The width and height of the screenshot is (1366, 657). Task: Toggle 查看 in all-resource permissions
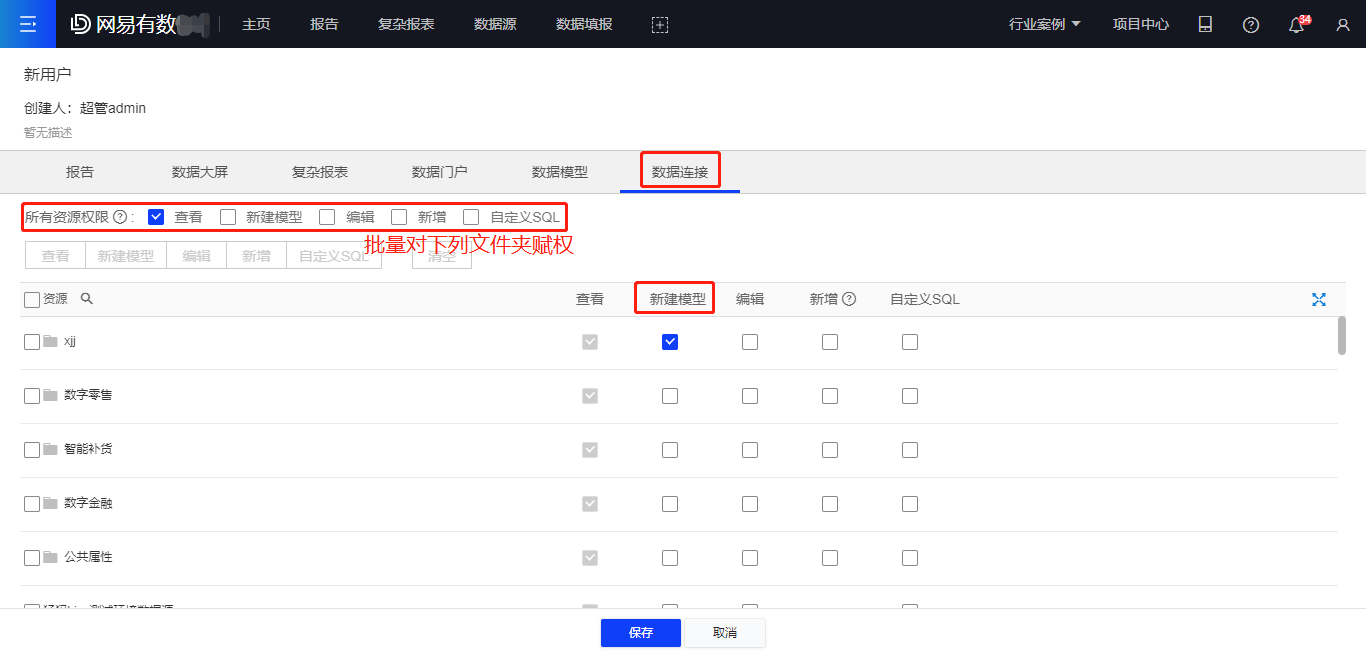click(156, 217)
